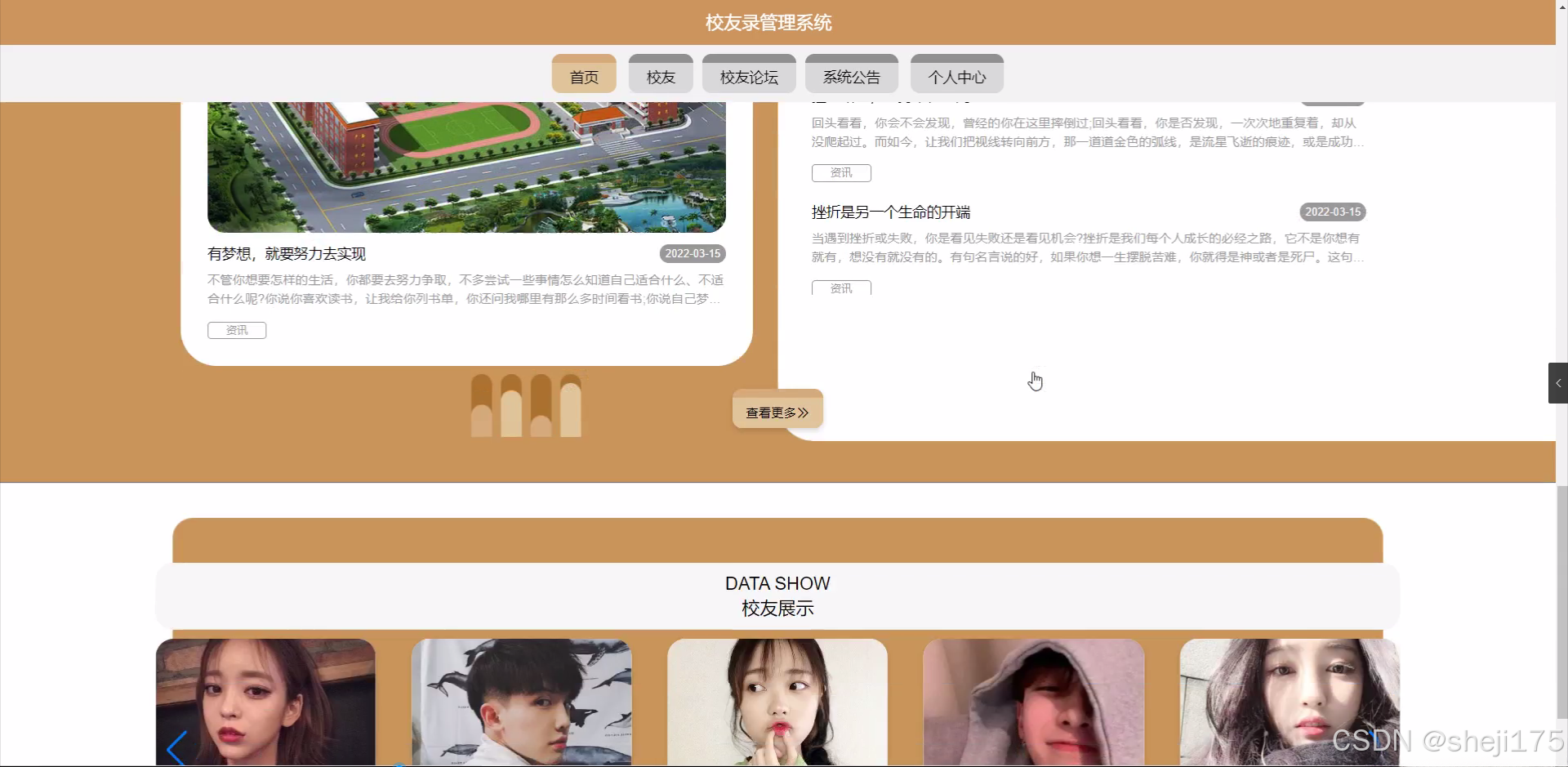Collapse the right edge side panel chevron

coord(1557,382)
